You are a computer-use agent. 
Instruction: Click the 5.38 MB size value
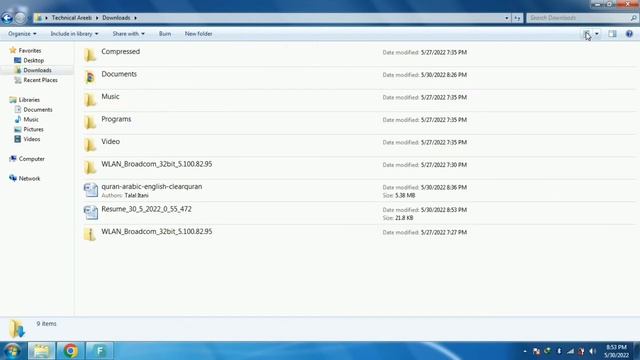[405, 196]
